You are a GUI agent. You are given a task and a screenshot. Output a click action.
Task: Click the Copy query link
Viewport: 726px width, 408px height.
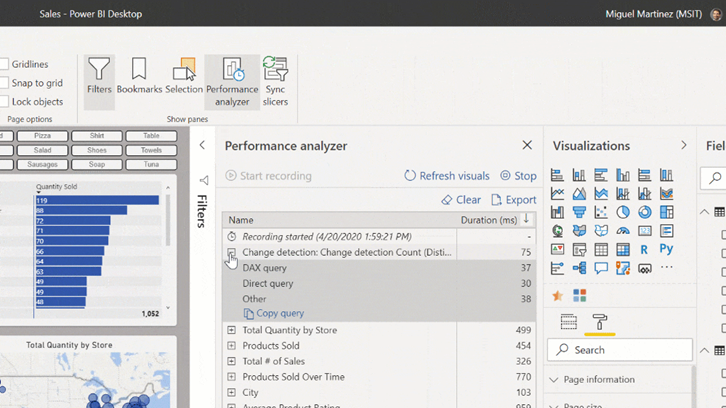[x=274, y=314]
